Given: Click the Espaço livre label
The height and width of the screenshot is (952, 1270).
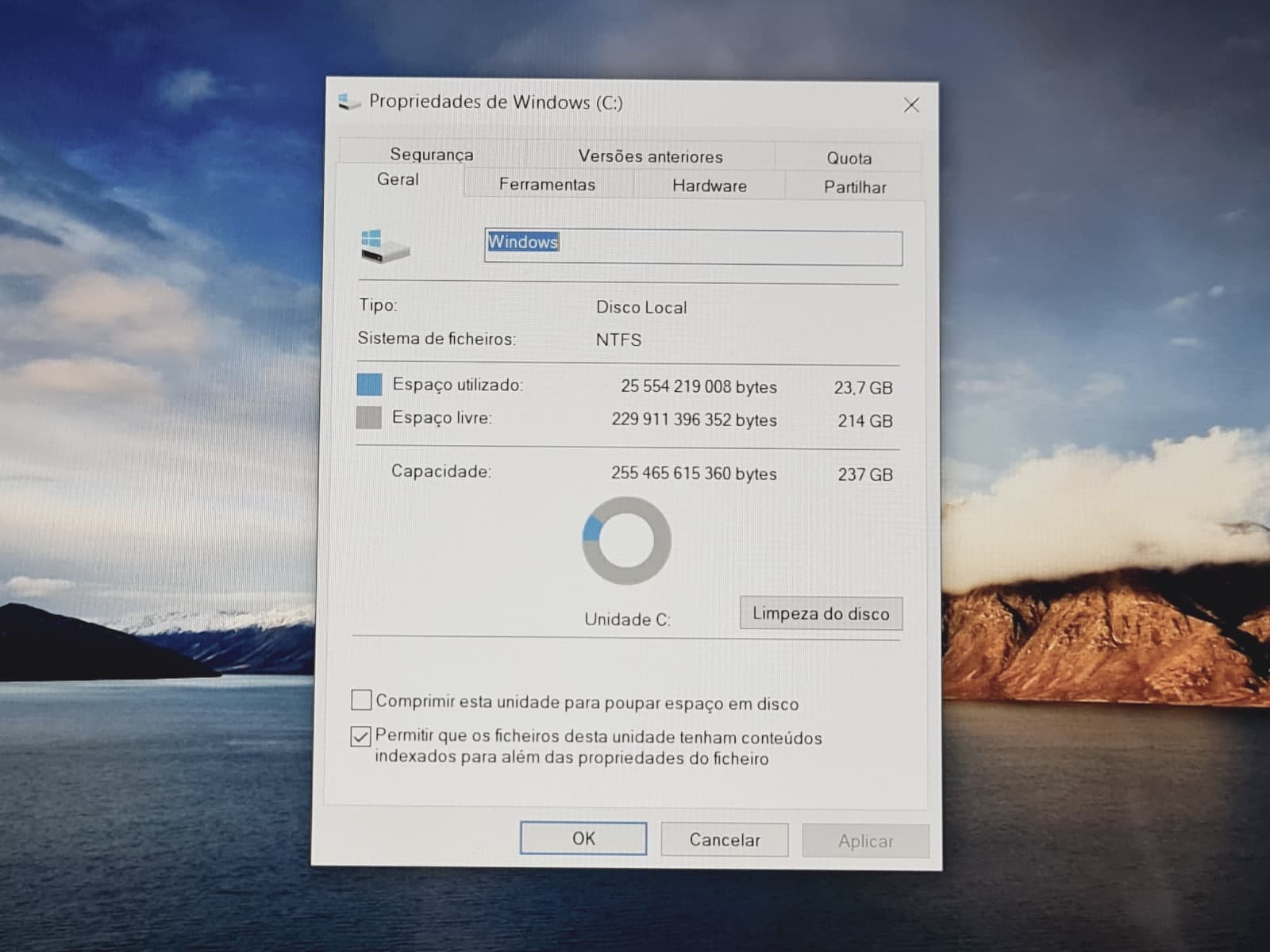Looking at the screenshot, I should pyautogui.click(x=442, y=418).
